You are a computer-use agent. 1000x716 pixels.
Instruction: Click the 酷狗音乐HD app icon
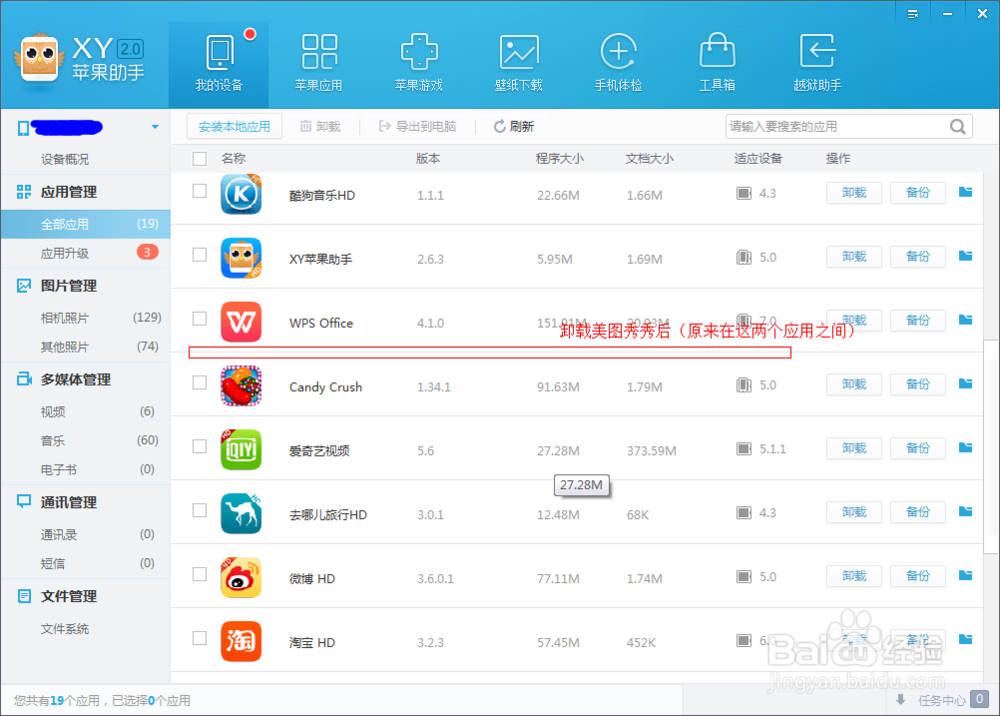pyautogui.click(x=241, y=194)
